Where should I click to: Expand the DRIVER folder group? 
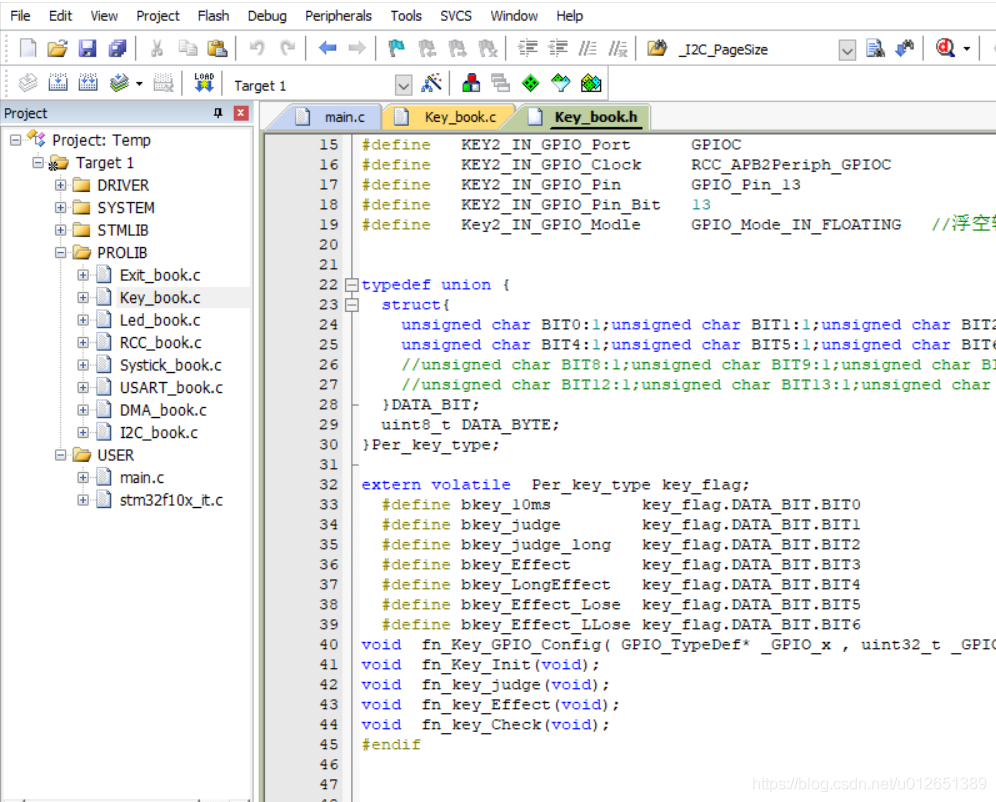(61, 185)
